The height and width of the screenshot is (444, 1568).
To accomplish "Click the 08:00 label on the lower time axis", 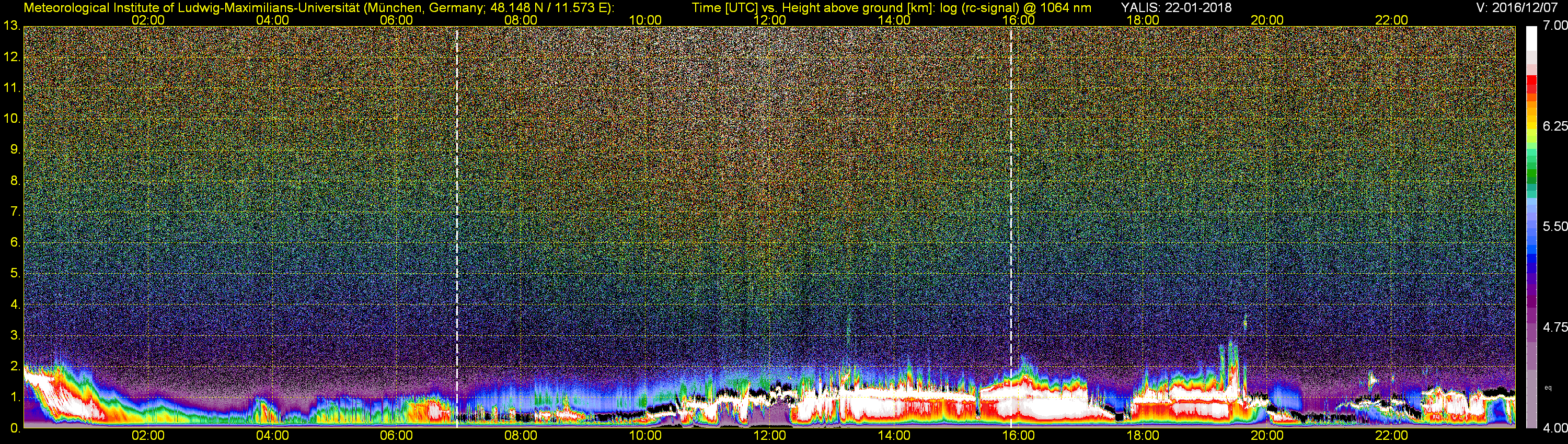I will point(521,436).
